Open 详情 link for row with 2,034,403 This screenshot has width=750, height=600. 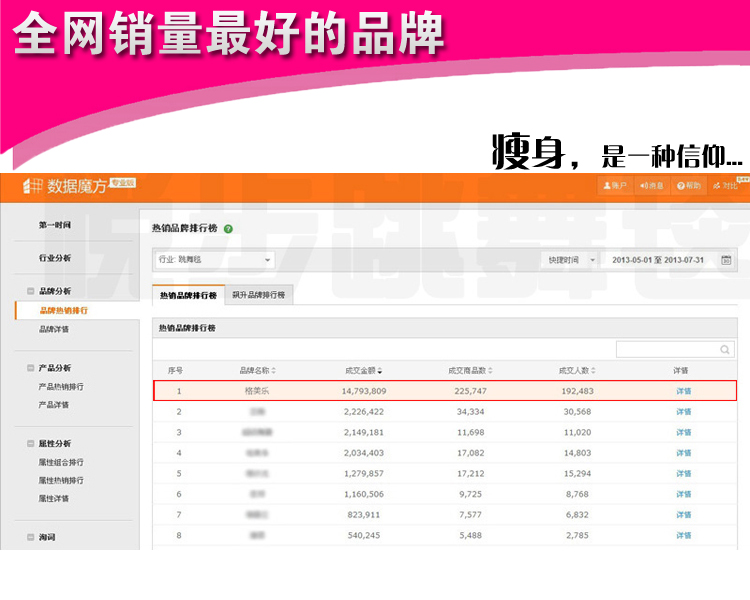(x=684, y=453)
